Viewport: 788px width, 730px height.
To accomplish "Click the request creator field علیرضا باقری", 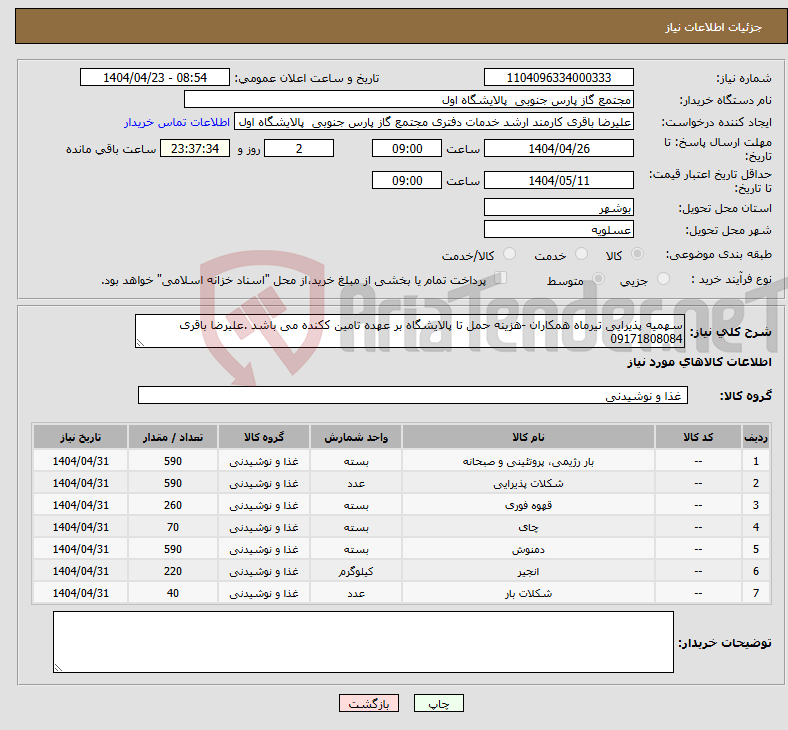I will click(x=434, y=122).
